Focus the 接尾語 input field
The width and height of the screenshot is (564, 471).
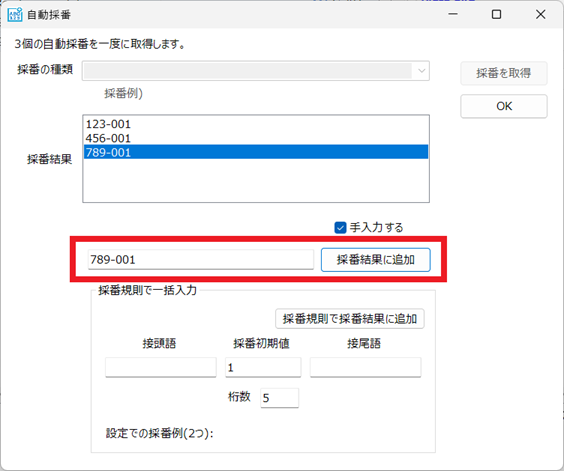(365, 367)
